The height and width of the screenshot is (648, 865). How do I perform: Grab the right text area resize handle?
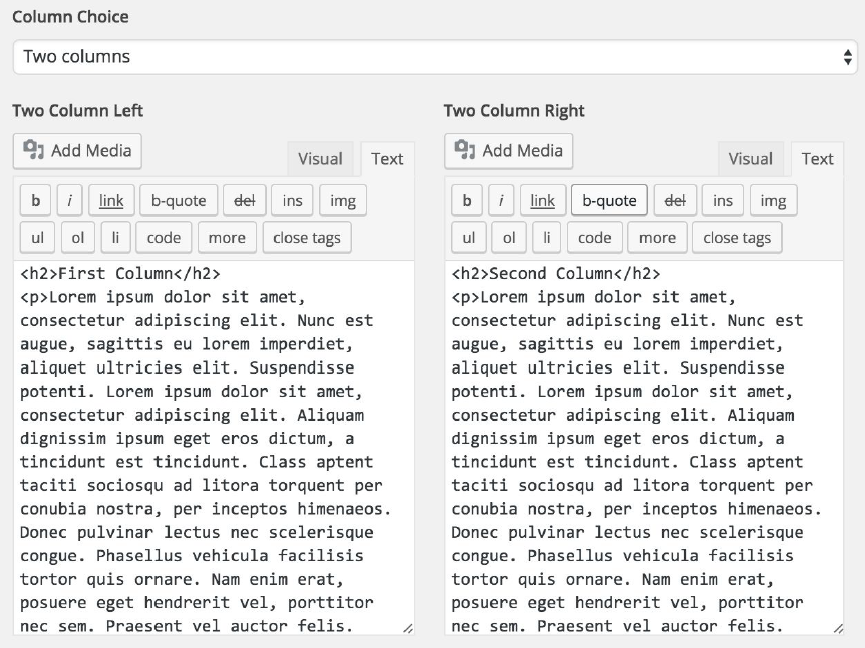(x=837, y=628)
